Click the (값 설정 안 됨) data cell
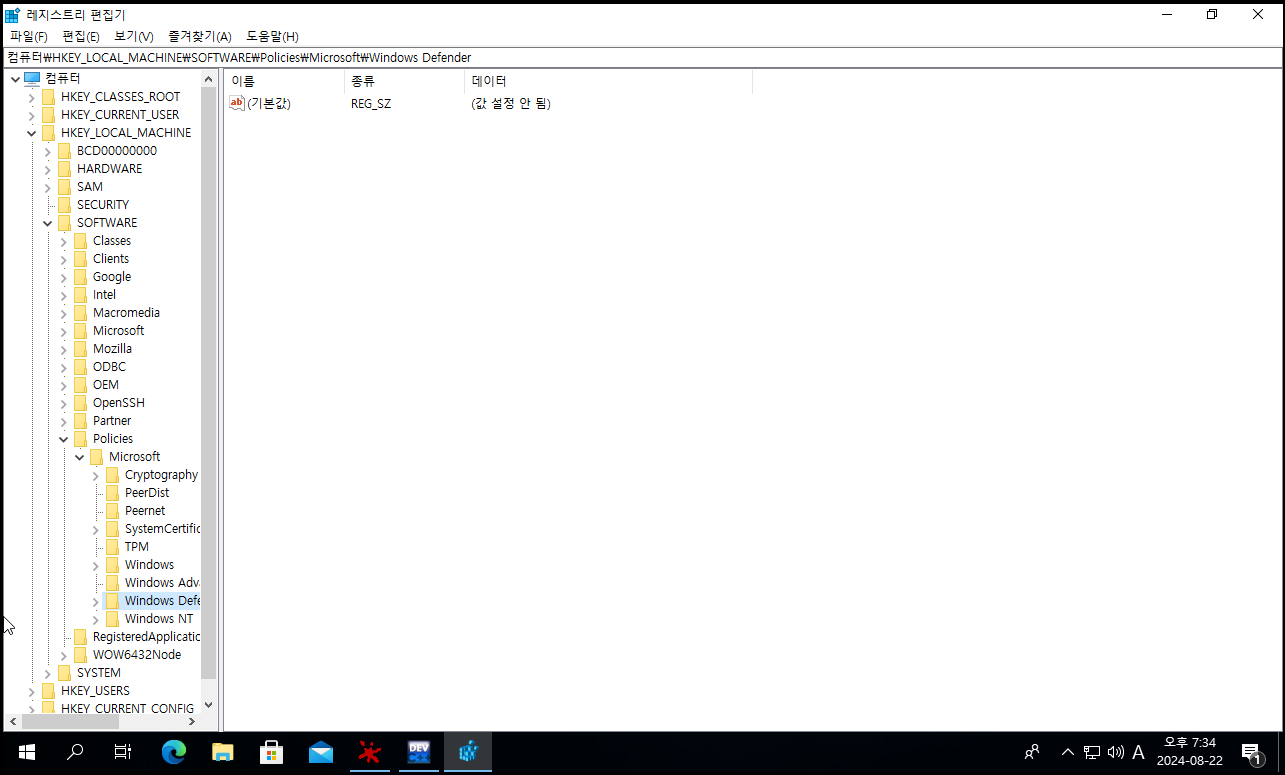This screenshot has height=775, width=1285. click(x=510, y=103)
